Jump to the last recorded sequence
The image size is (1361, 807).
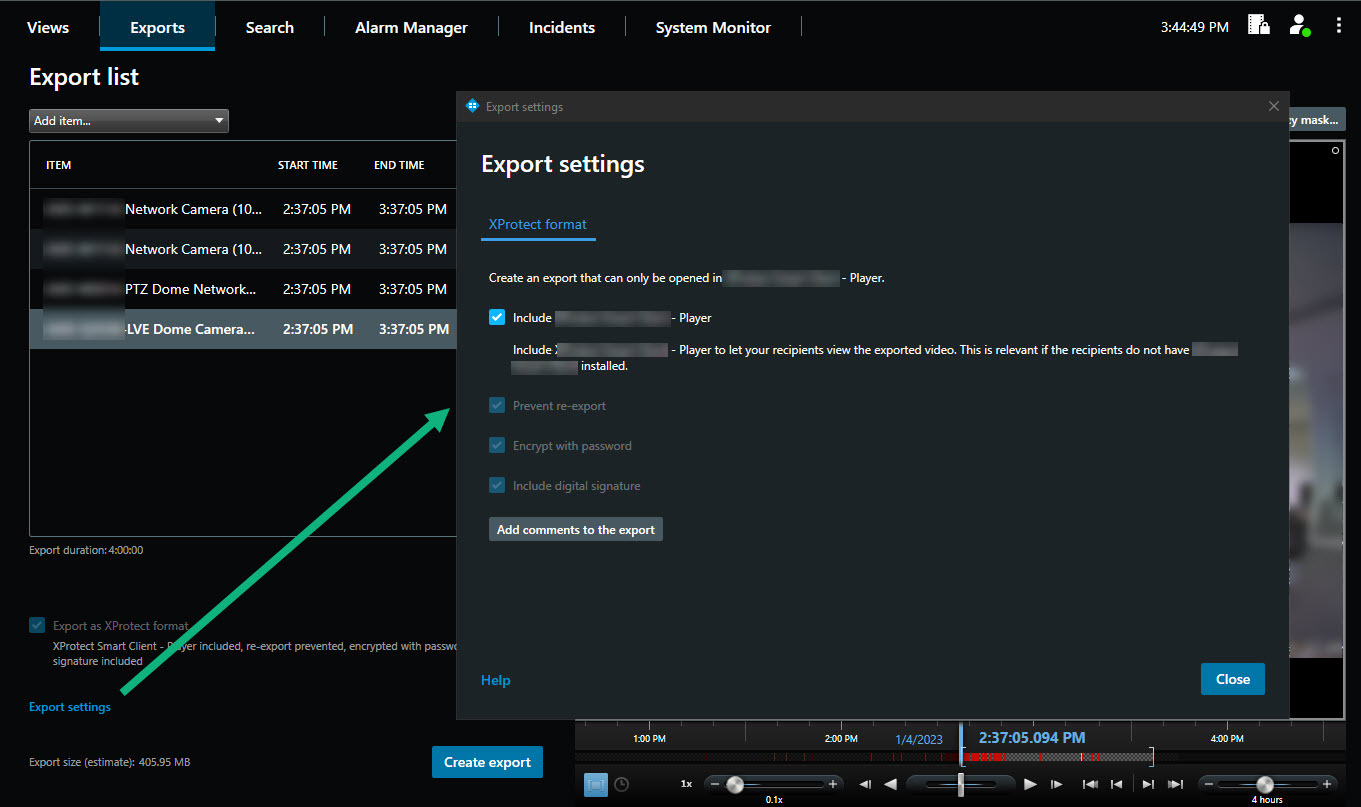pyautogui.click(x=1176, y=784)
